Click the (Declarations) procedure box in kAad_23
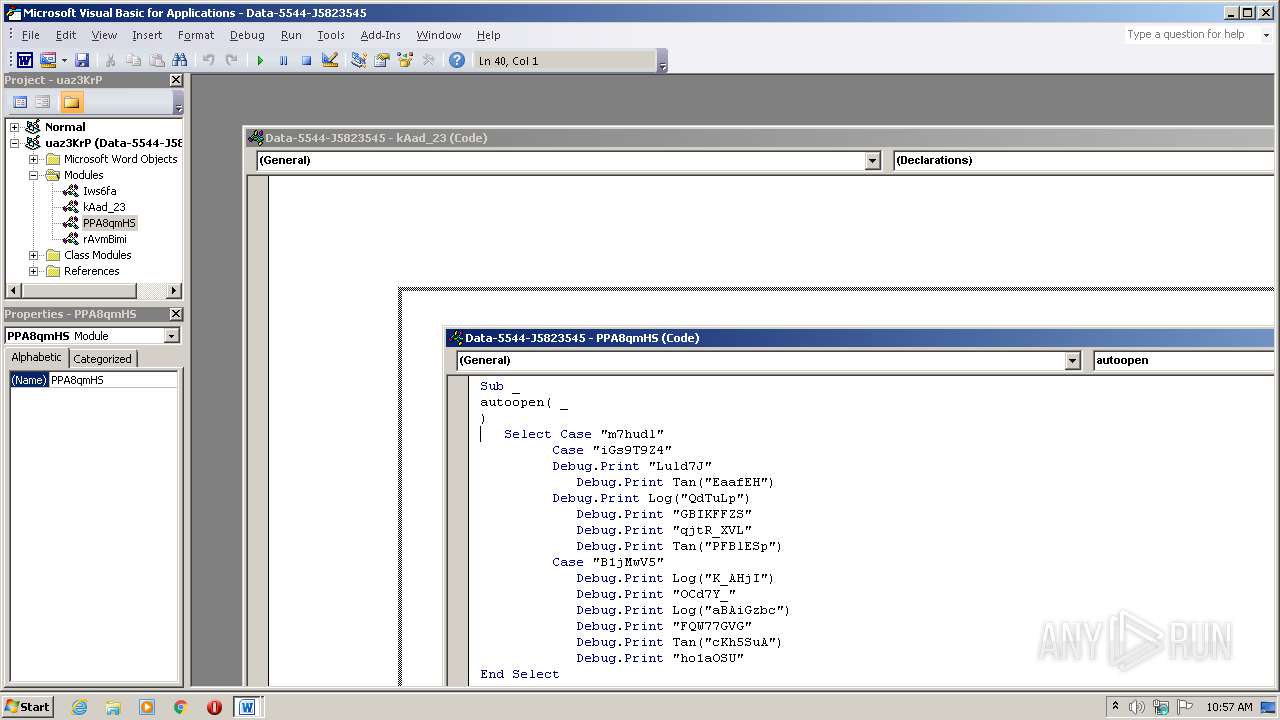This screenshot has height=720, width=1280. click(x=1084, y=160)
